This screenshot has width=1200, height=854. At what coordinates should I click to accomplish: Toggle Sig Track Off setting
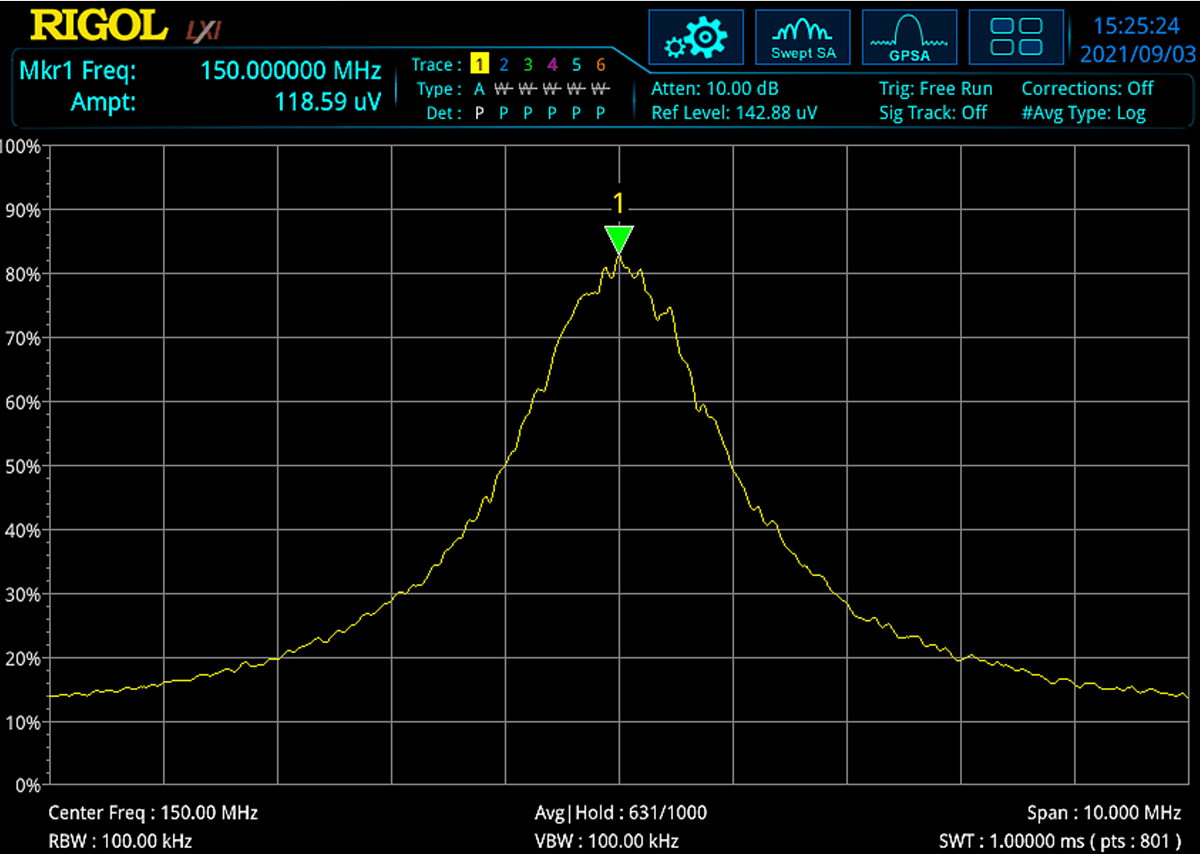[932, 113]
